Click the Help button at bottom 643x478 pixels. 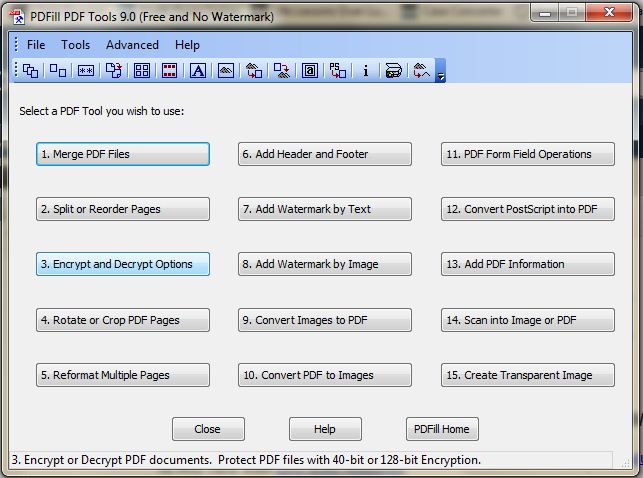[x=325, y=429]
